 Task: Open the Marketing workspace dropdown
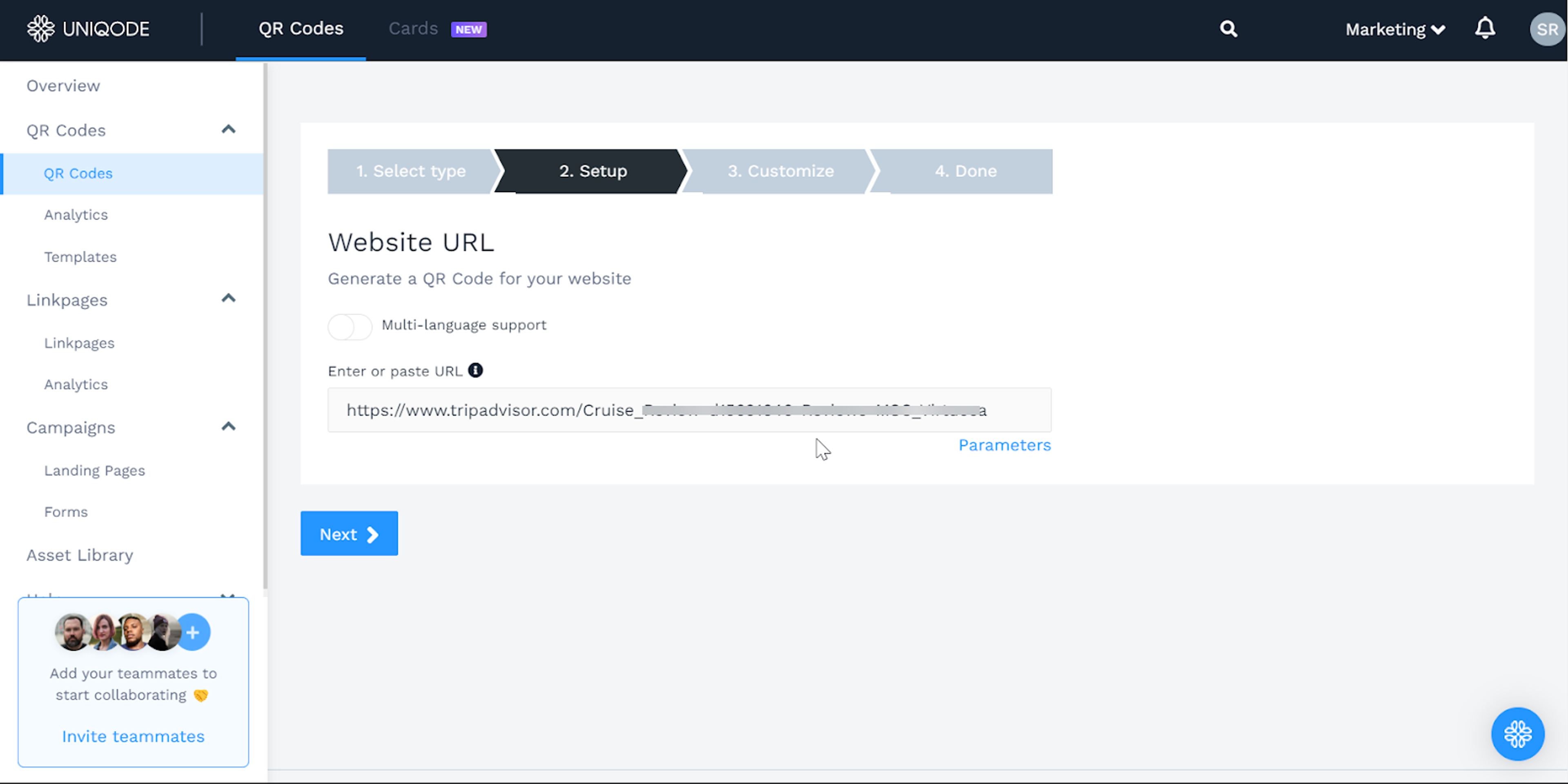pos(1394,29)
